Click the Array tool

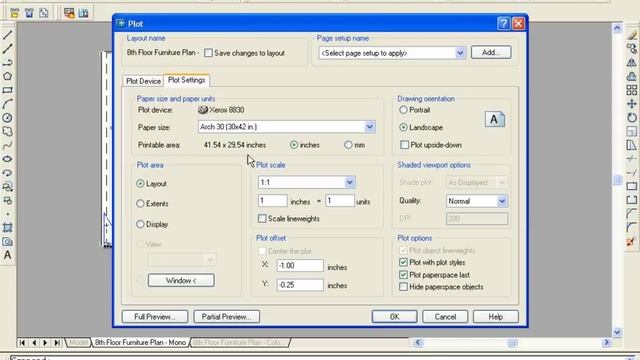[632, 90]
